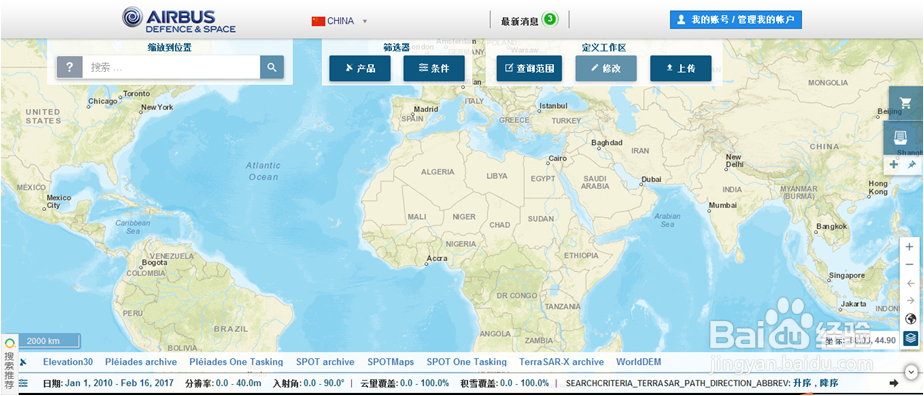Screen dimensions: 924x396
Task: Collapse the bottom panel chevron
Action: coord(911,372)
